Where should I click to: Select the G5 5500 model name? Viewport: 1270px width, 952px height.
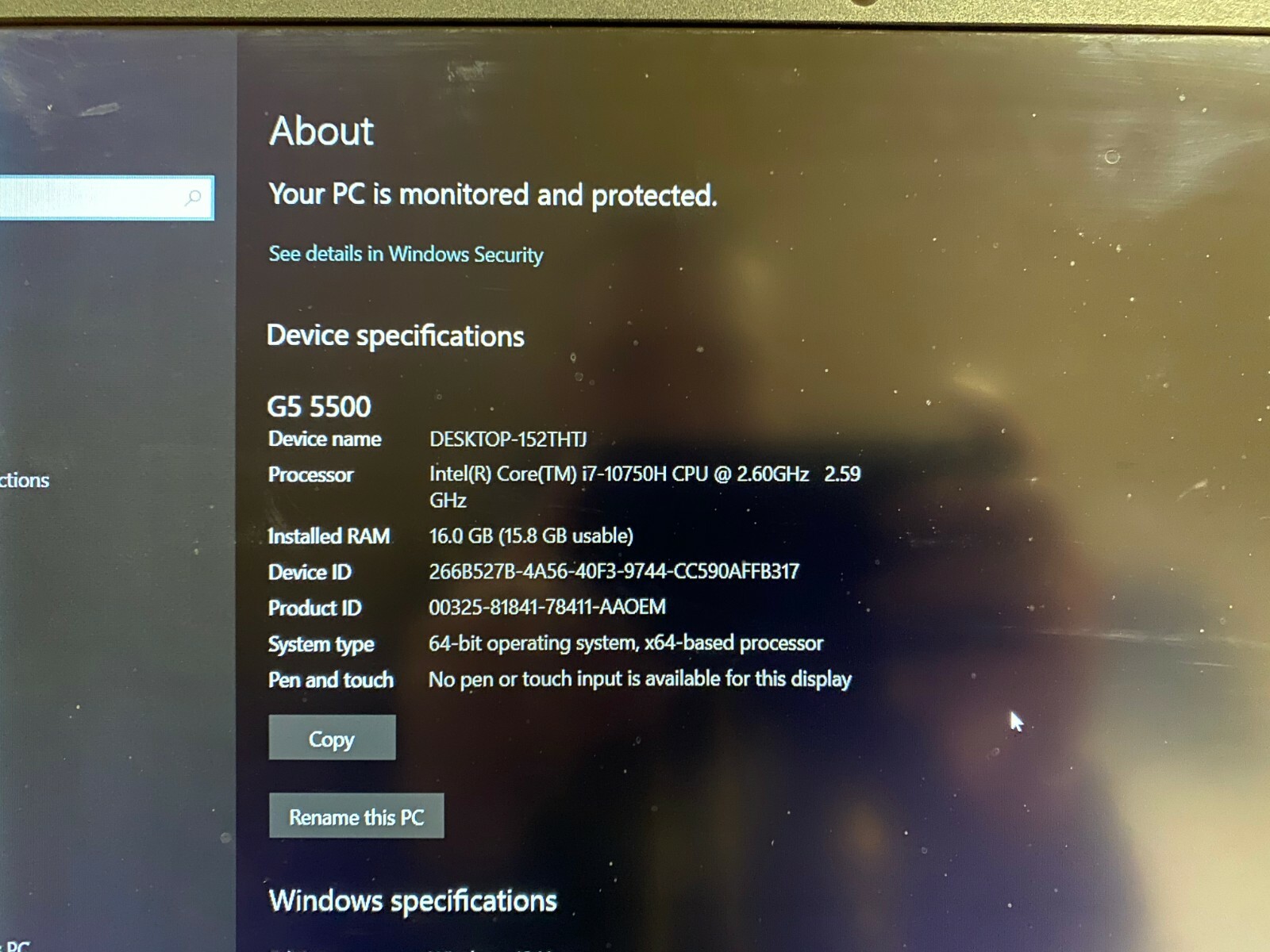[x=319, y=406]
